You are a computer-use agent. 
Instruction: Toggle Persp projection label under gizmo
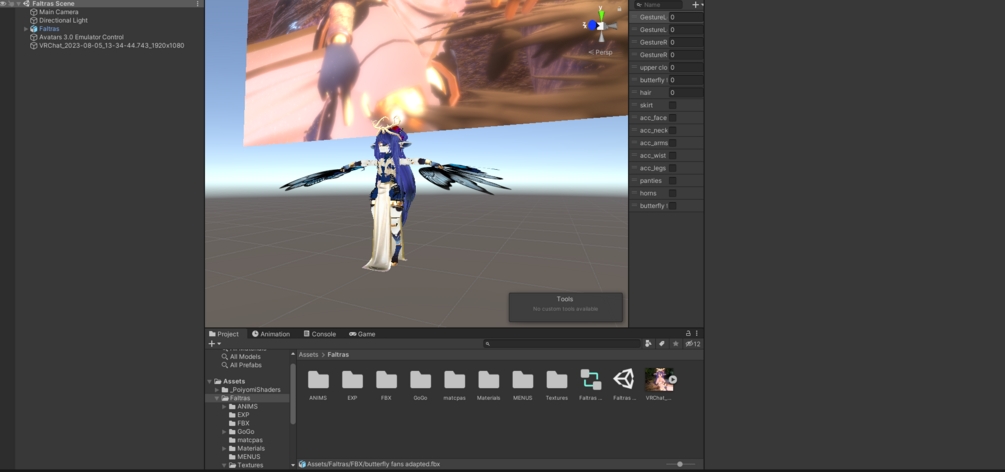pyautogui.click(x=600, y=53)
